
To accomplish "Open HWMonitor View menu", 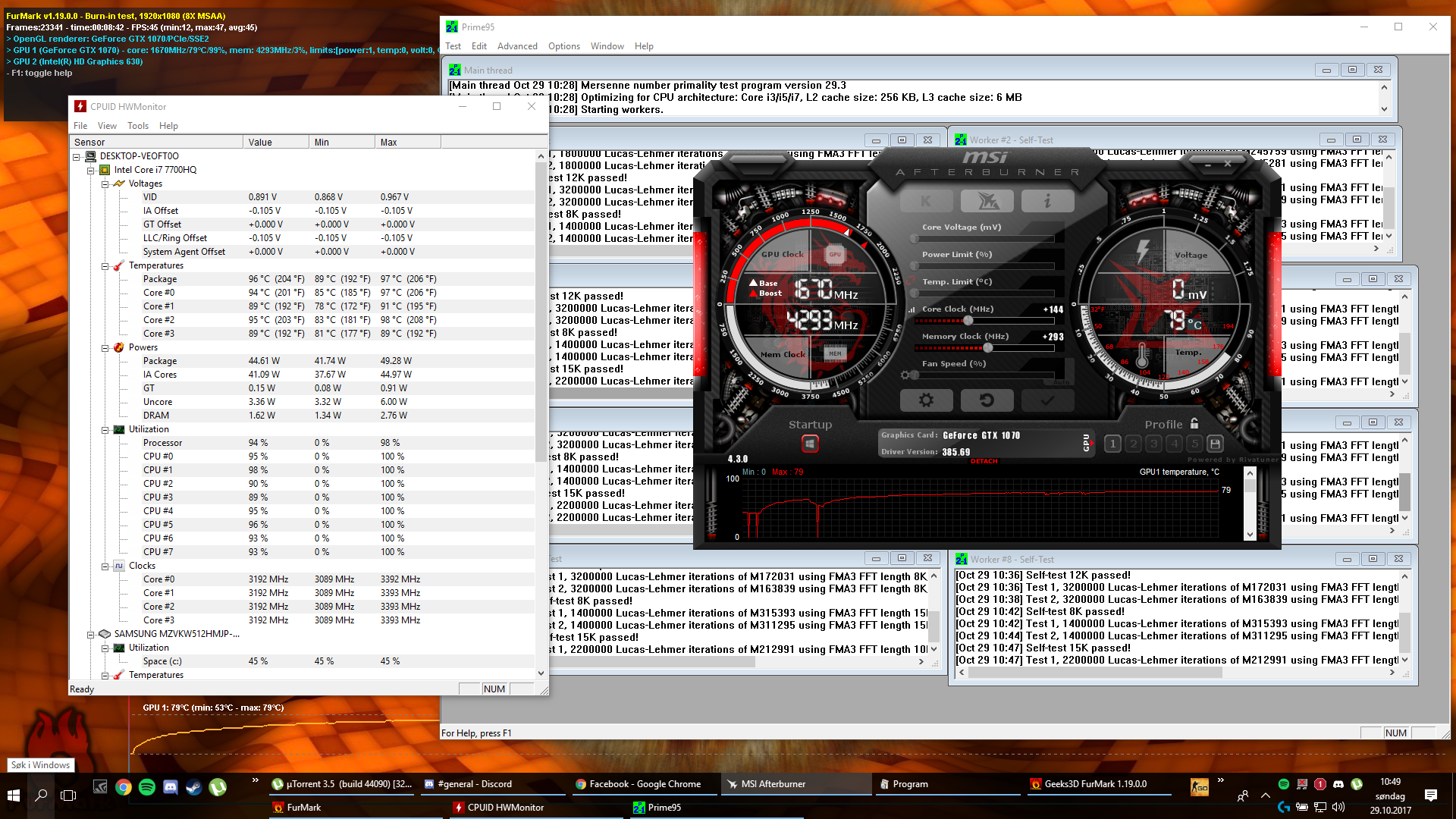I will point(107,126).
